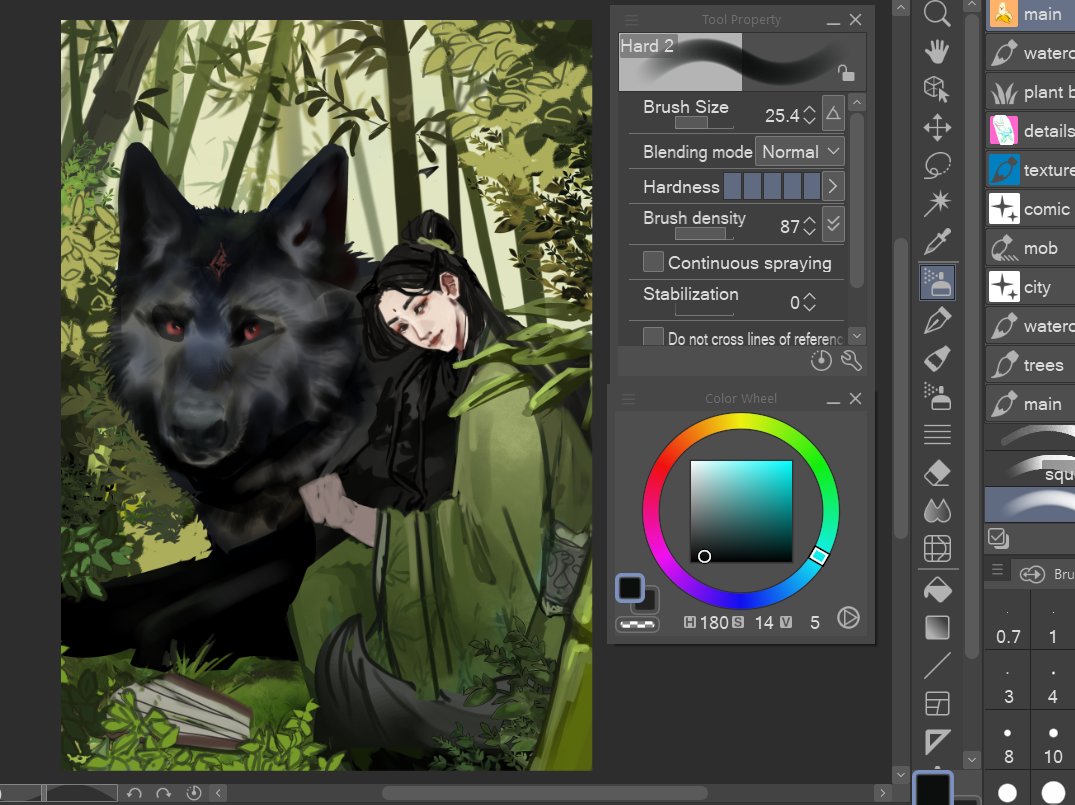This screenshot has width=1075, height=805.
Task: Select the horizontal lines tool icon
Action: point(937,434)
